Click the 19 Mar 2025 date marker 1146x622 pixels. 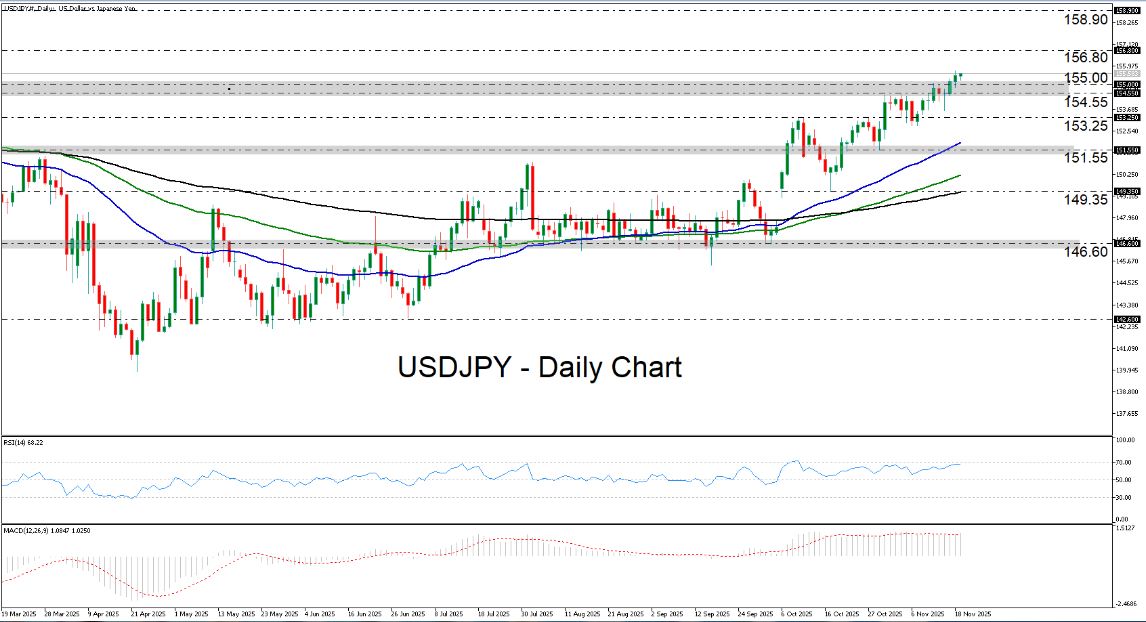pyautogui.click(x=20, y=613)
